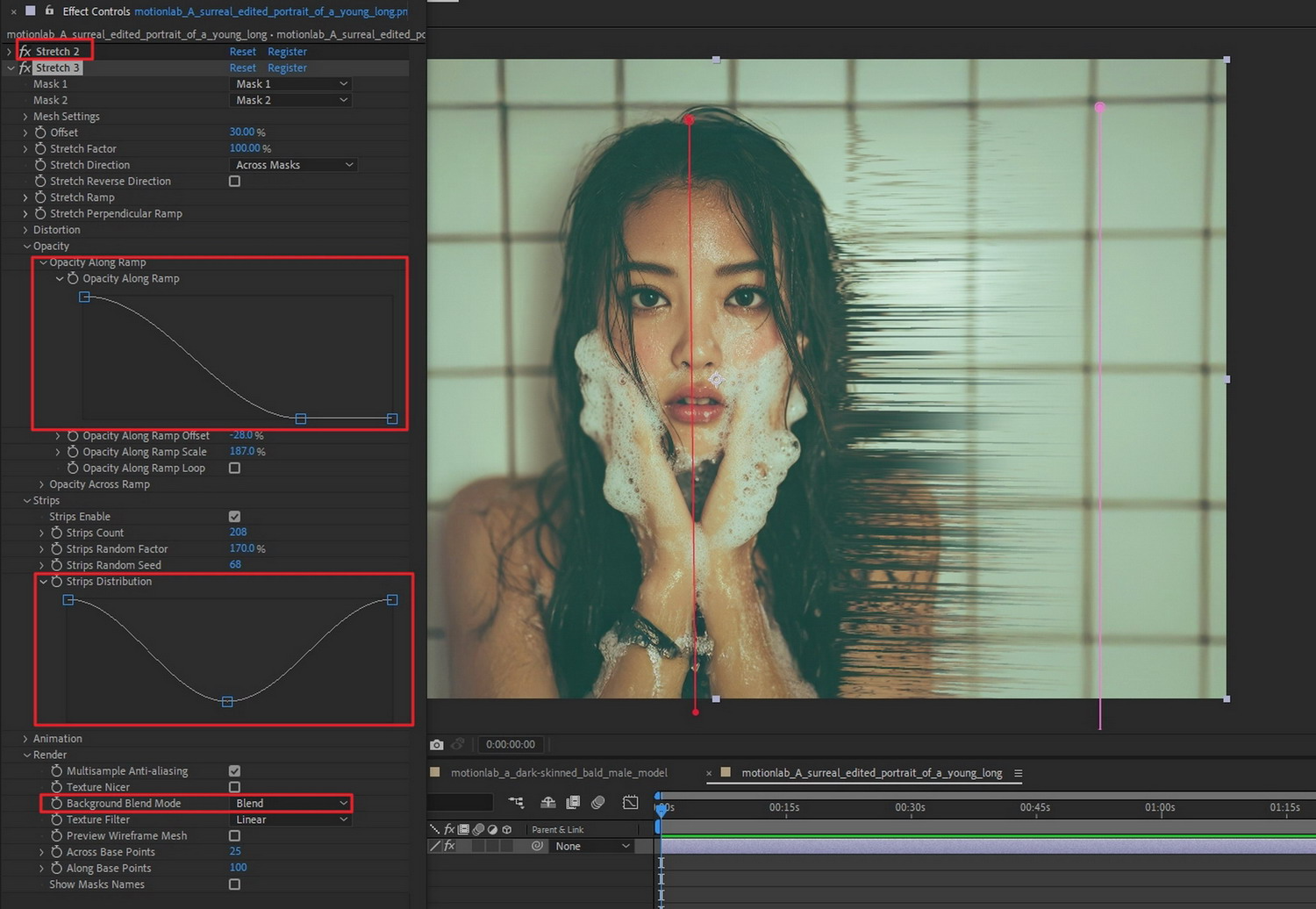The height and width of the screenshot is (909, 1316).
Task: Click the Opacity Along Ramp Offset stopwatch
Action: 73,436
